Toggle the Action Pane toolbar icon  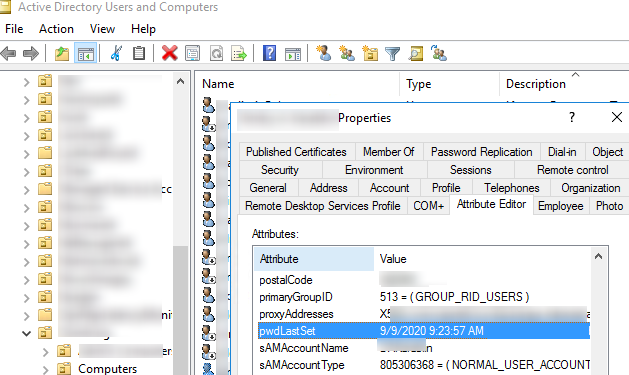(x=293, y=53)
